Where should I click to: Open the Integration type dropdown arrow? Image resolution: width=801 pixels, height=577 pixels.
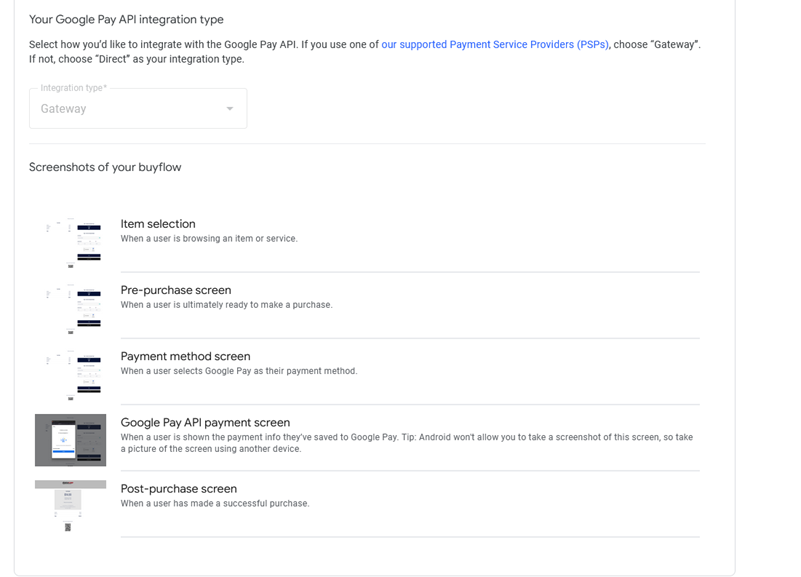click(230, 109)
